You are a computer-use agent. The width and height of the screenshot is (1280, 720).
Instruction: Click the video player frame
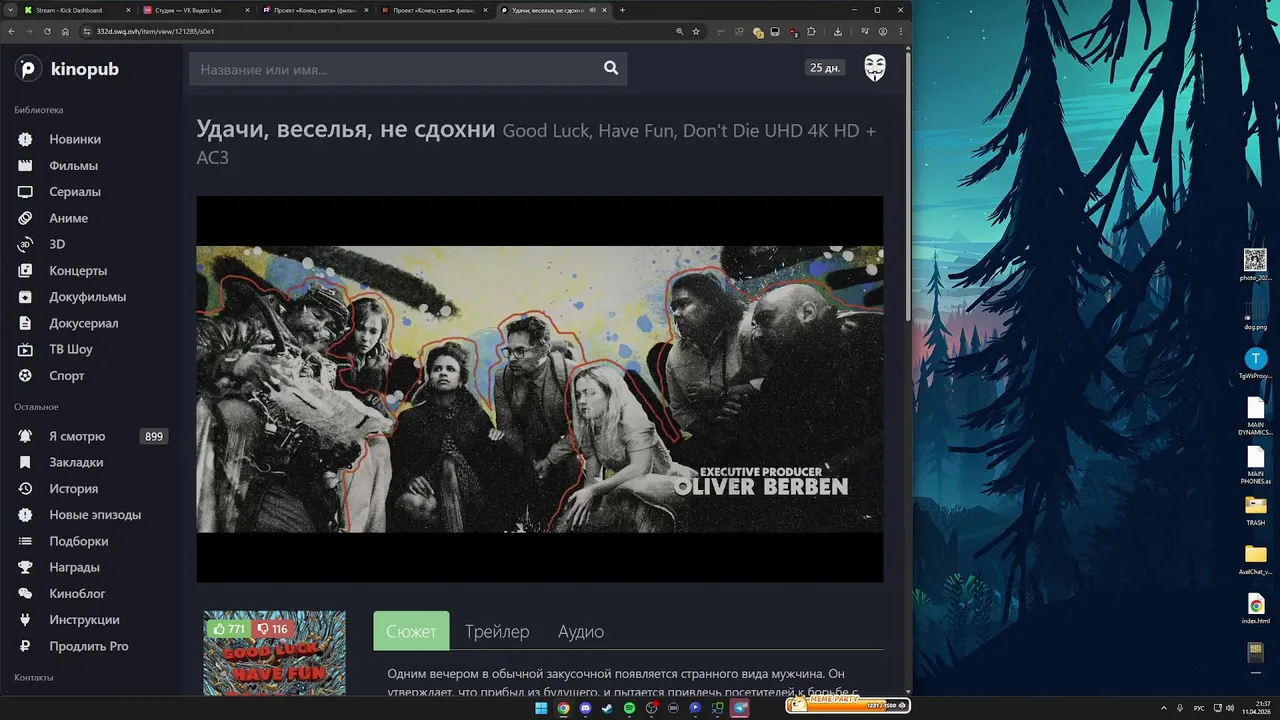tap(539, 389)
